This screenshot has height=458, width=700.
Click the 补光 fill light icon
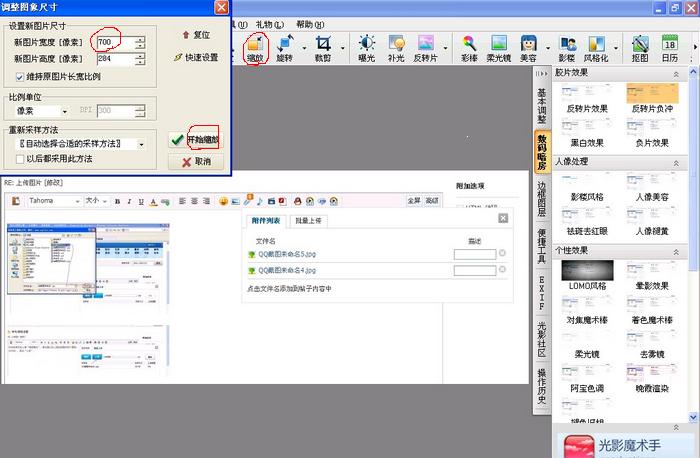(396, 47)
